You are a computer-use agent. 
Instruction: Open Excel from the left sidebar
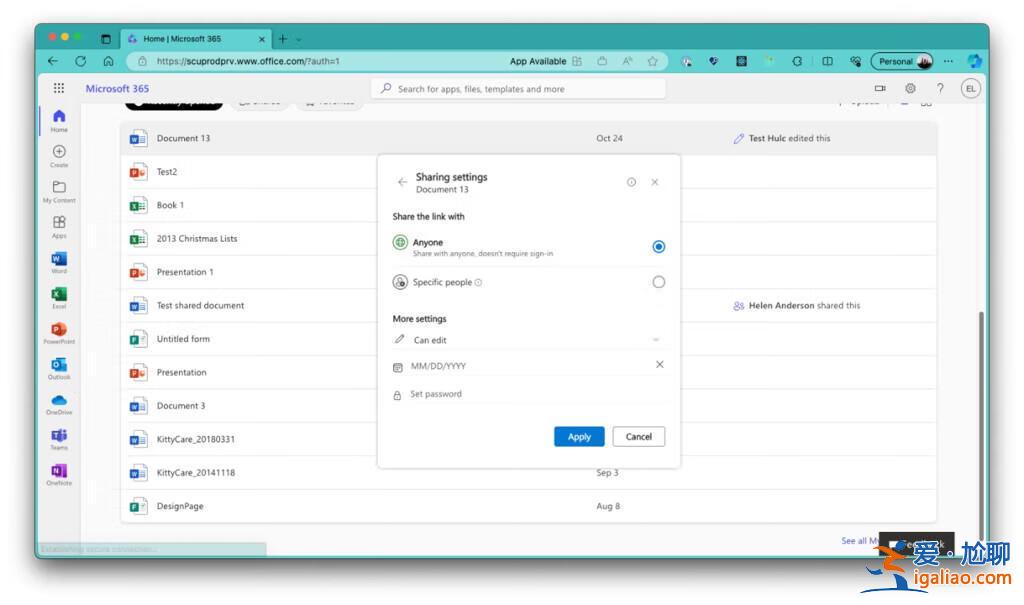(59, 295)
